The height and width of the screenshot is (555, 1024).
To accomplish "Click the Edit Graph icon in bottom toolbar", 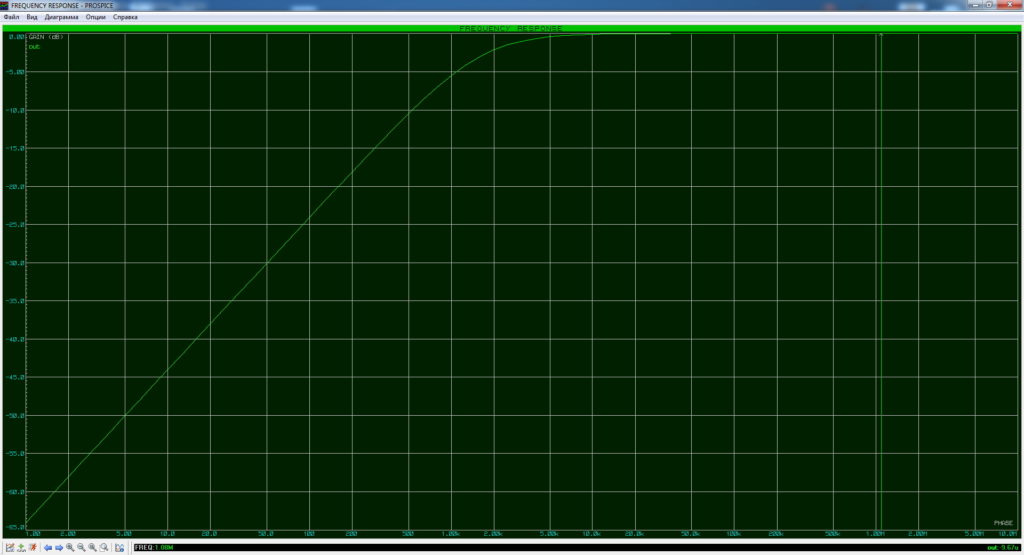I will [x=9, y=548].
